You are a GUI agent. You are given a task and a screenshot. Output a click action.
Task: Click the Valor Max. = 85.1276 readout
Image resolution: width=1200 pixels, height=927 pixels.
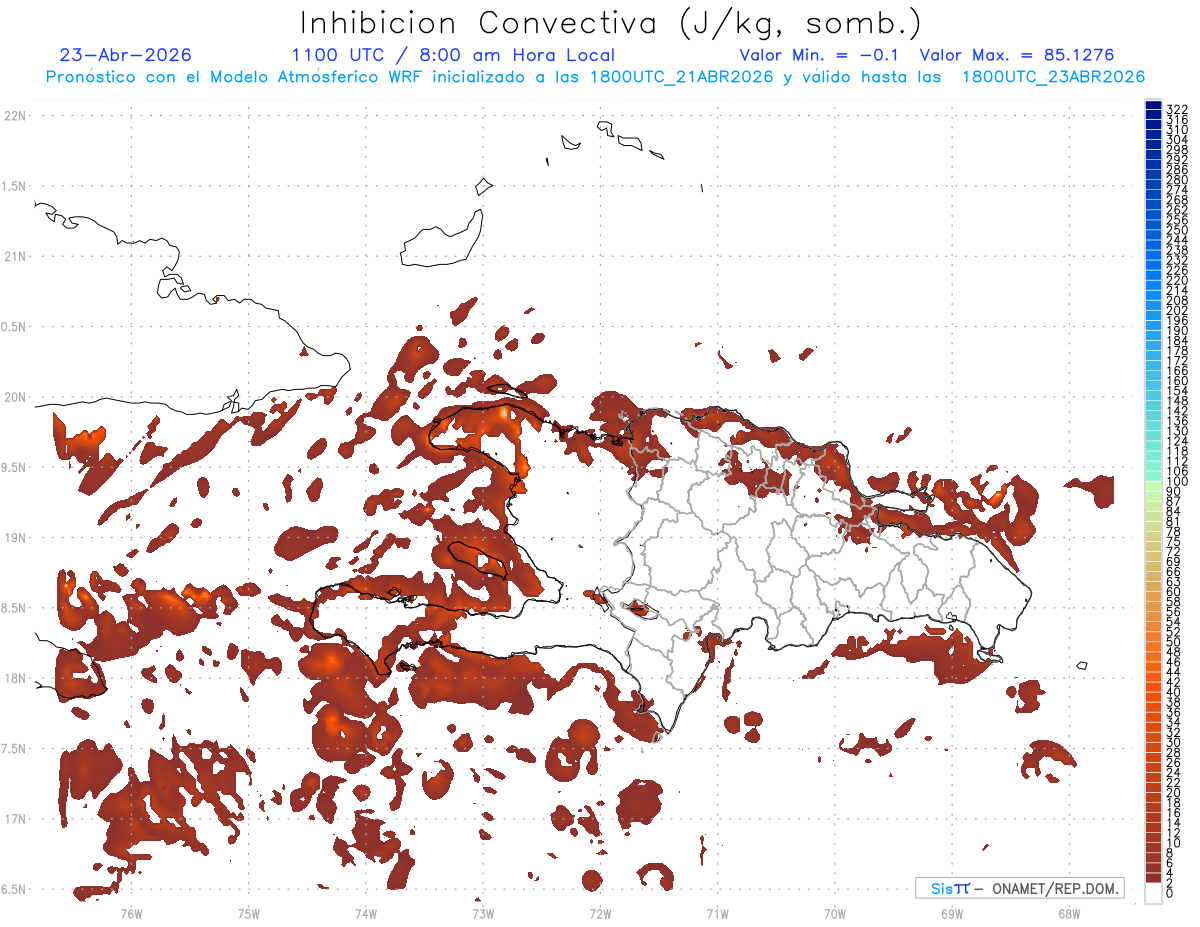(1017, 56)
